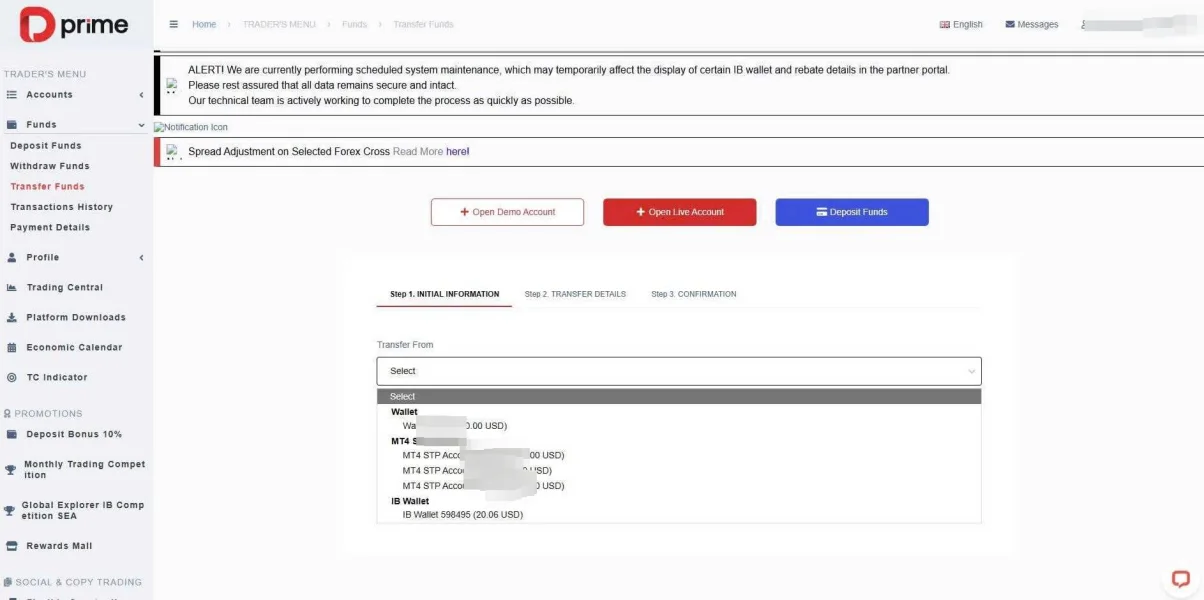Click the Economic Calendar icon
This screenshot has width=1204, height=600.
point(12,347)
